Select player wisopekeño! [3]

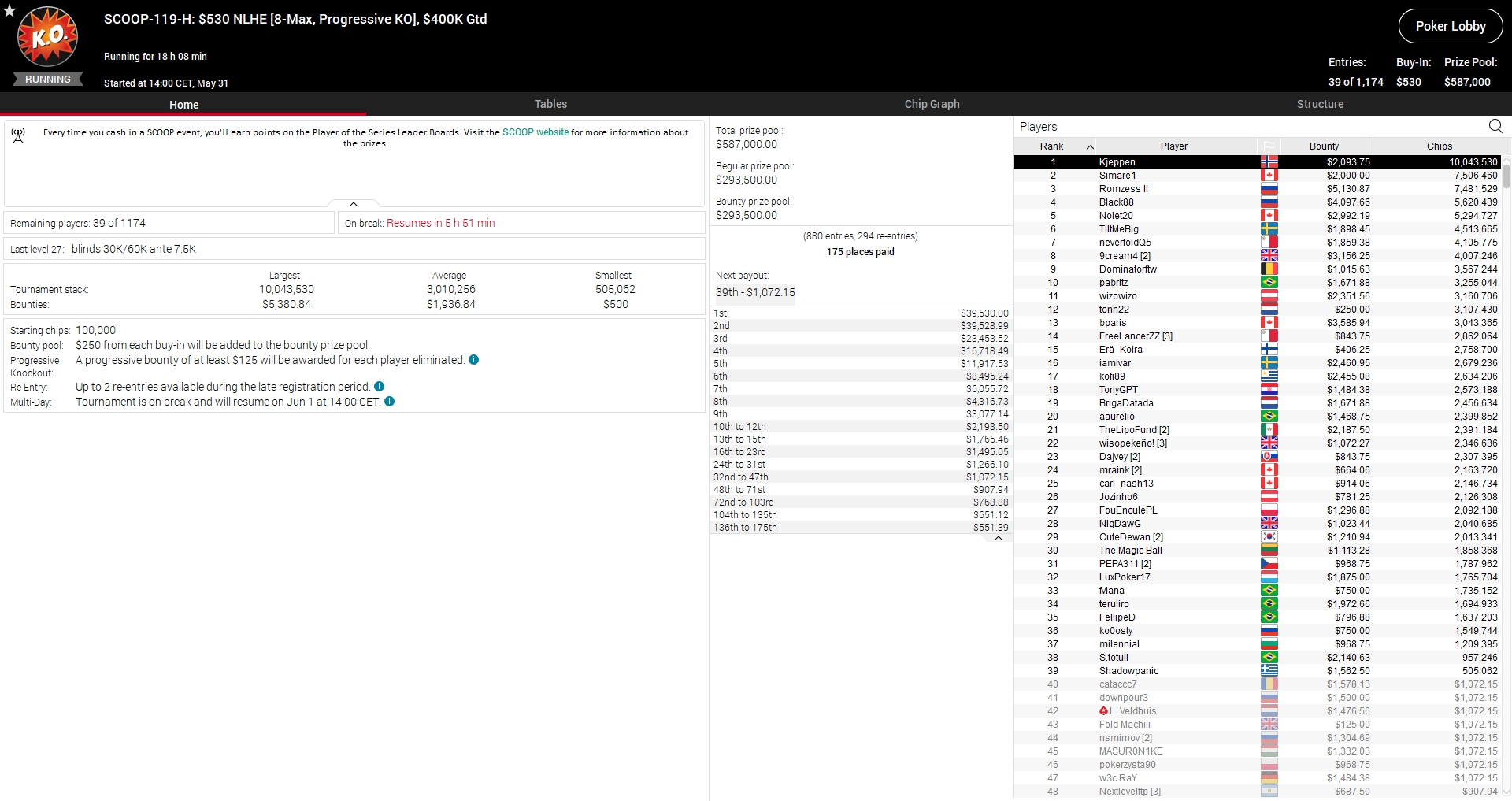coord(1257,443)
